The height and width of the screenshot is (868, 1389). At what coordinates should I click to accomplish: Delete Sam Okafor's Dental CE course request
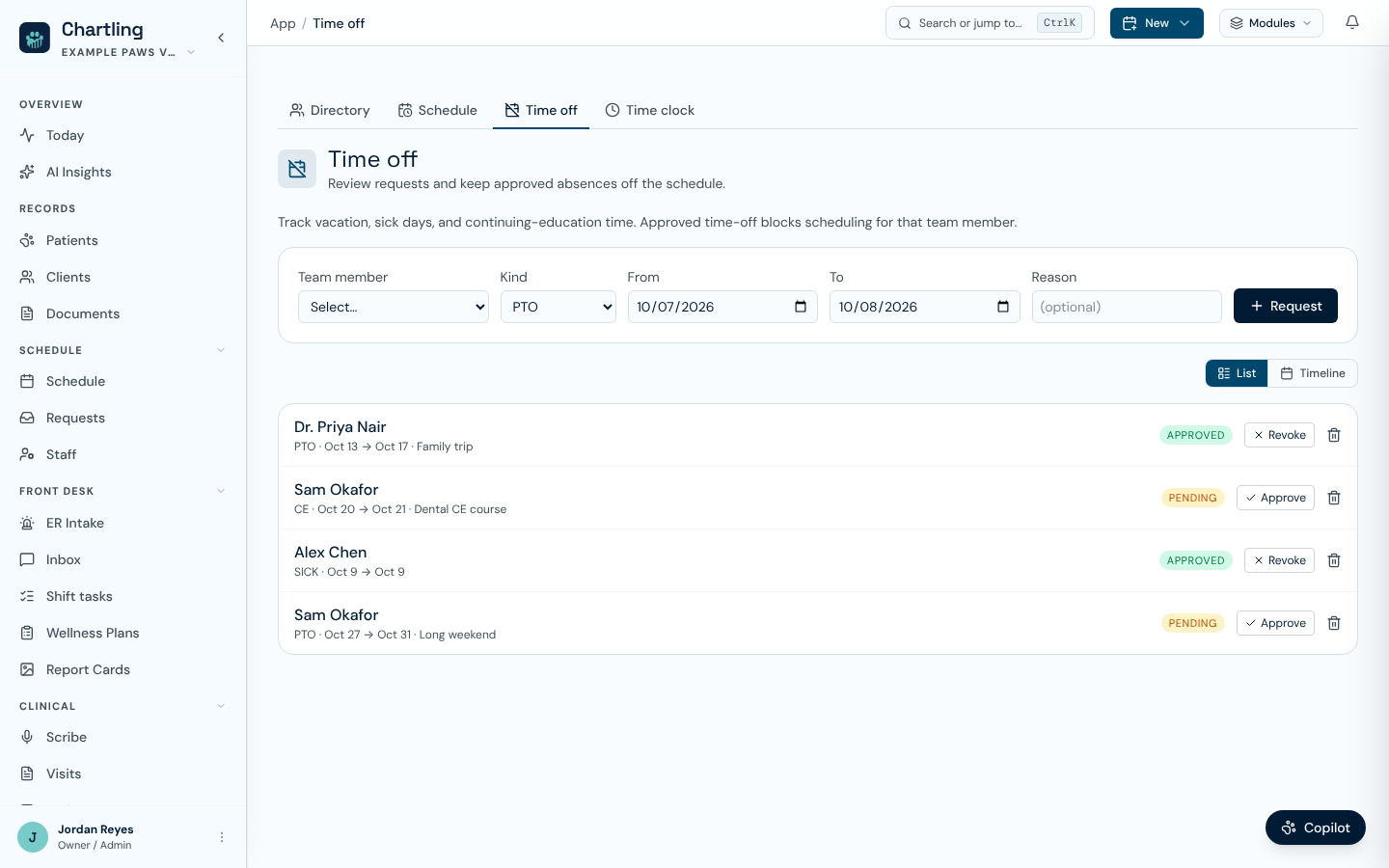(x=1334, y=498)
